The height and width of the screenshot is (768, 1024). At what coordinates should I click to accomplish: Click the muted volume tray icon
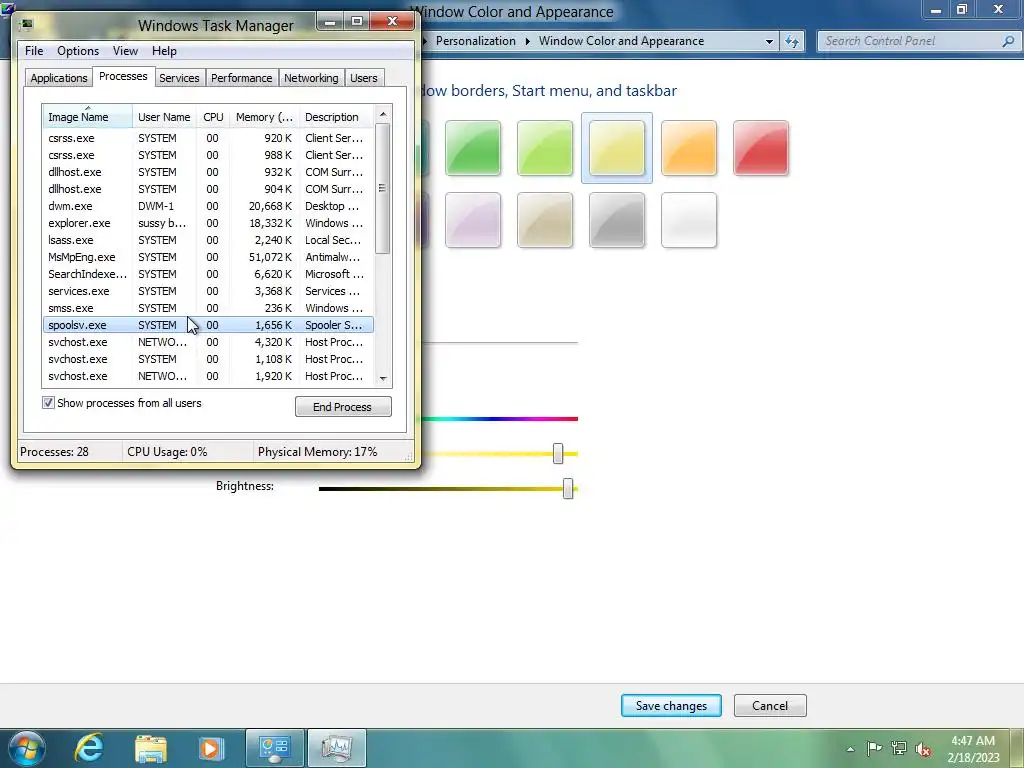(x=923, y=749)
